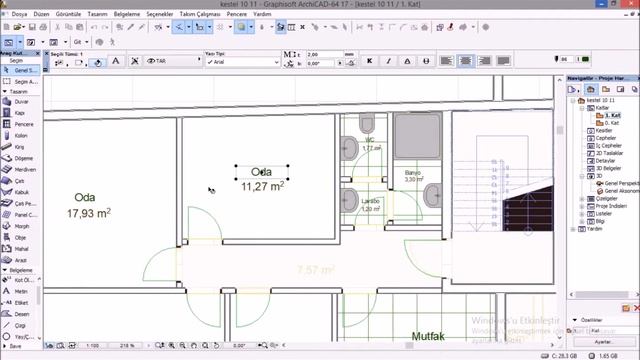Viewport: 640px width, 360px height.
Task: Click the Zoom In icon in bottom bar
Action: pyautogui.click(x=171, y=345)
